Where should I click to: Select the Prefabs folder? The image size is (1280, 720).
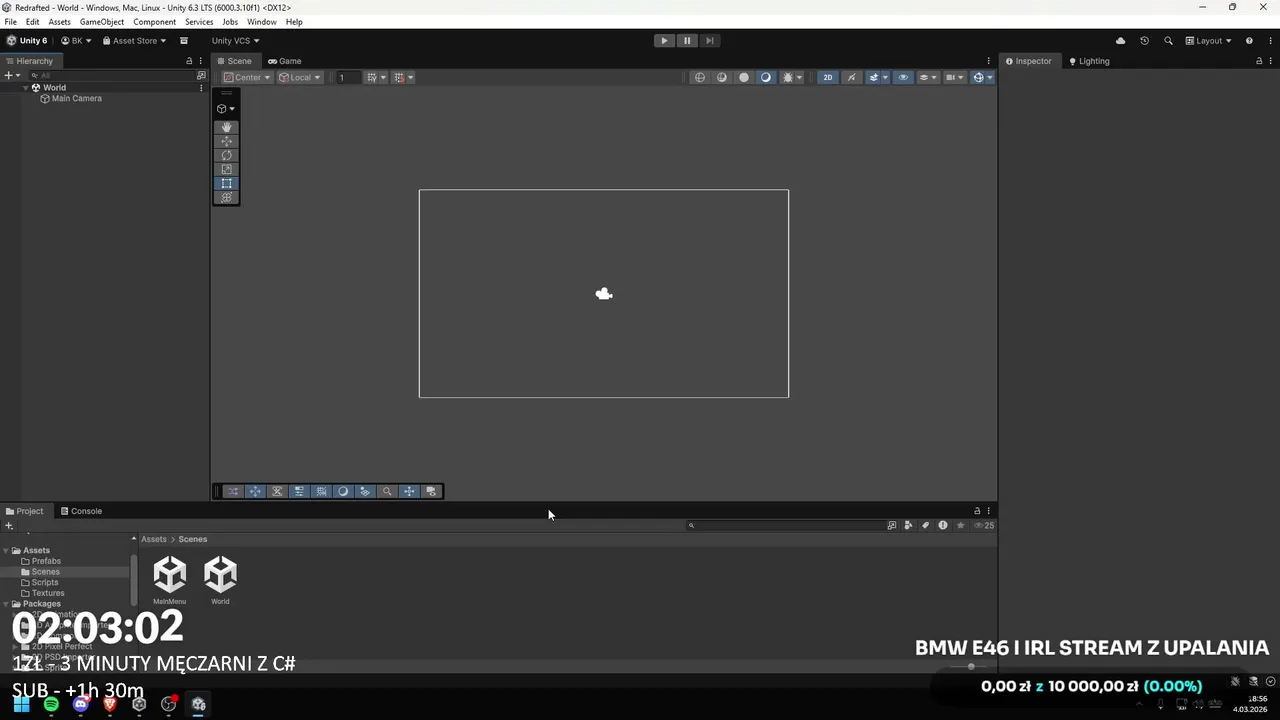tap(46, 561)
